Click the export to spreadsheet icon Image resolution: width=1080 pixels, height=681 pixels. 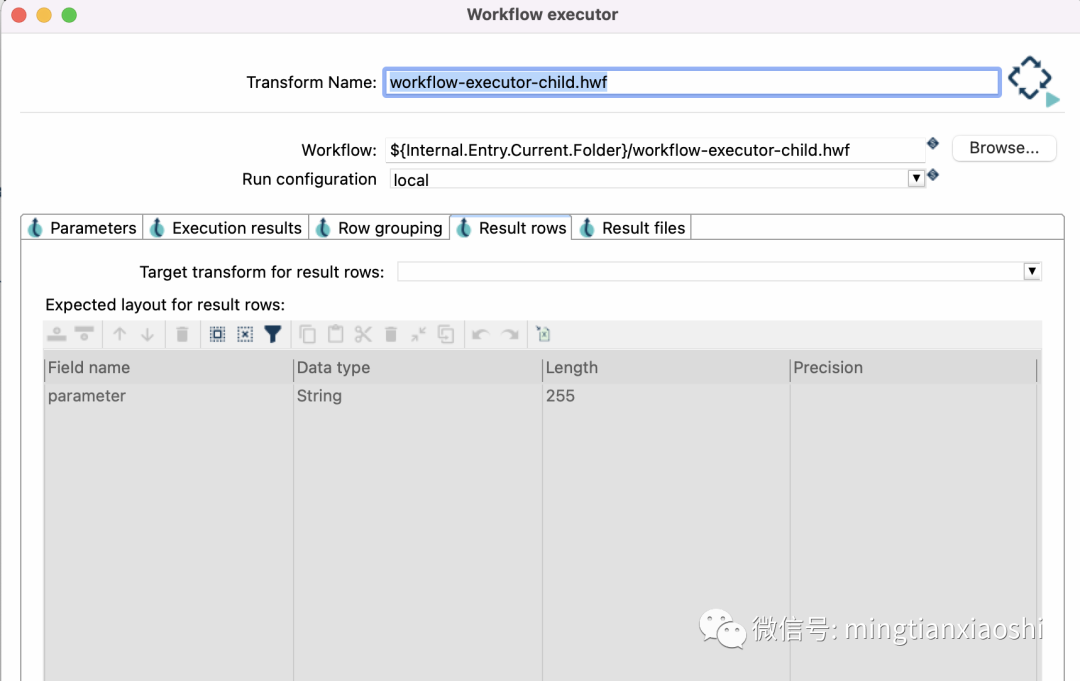[x=543, y=335]
